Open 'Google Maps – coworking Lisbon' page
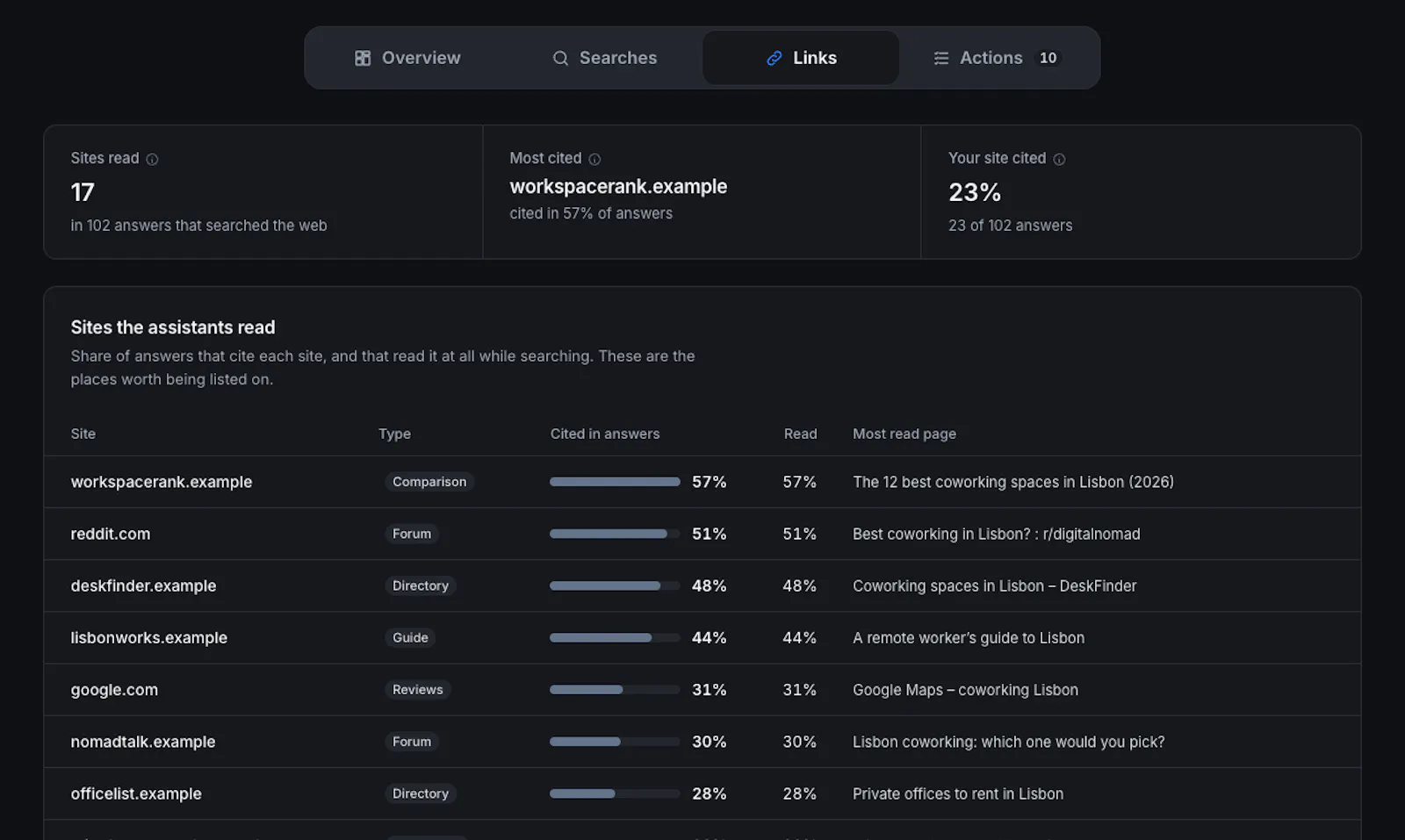Screen dimensions: 1405x840 point(966,690)
